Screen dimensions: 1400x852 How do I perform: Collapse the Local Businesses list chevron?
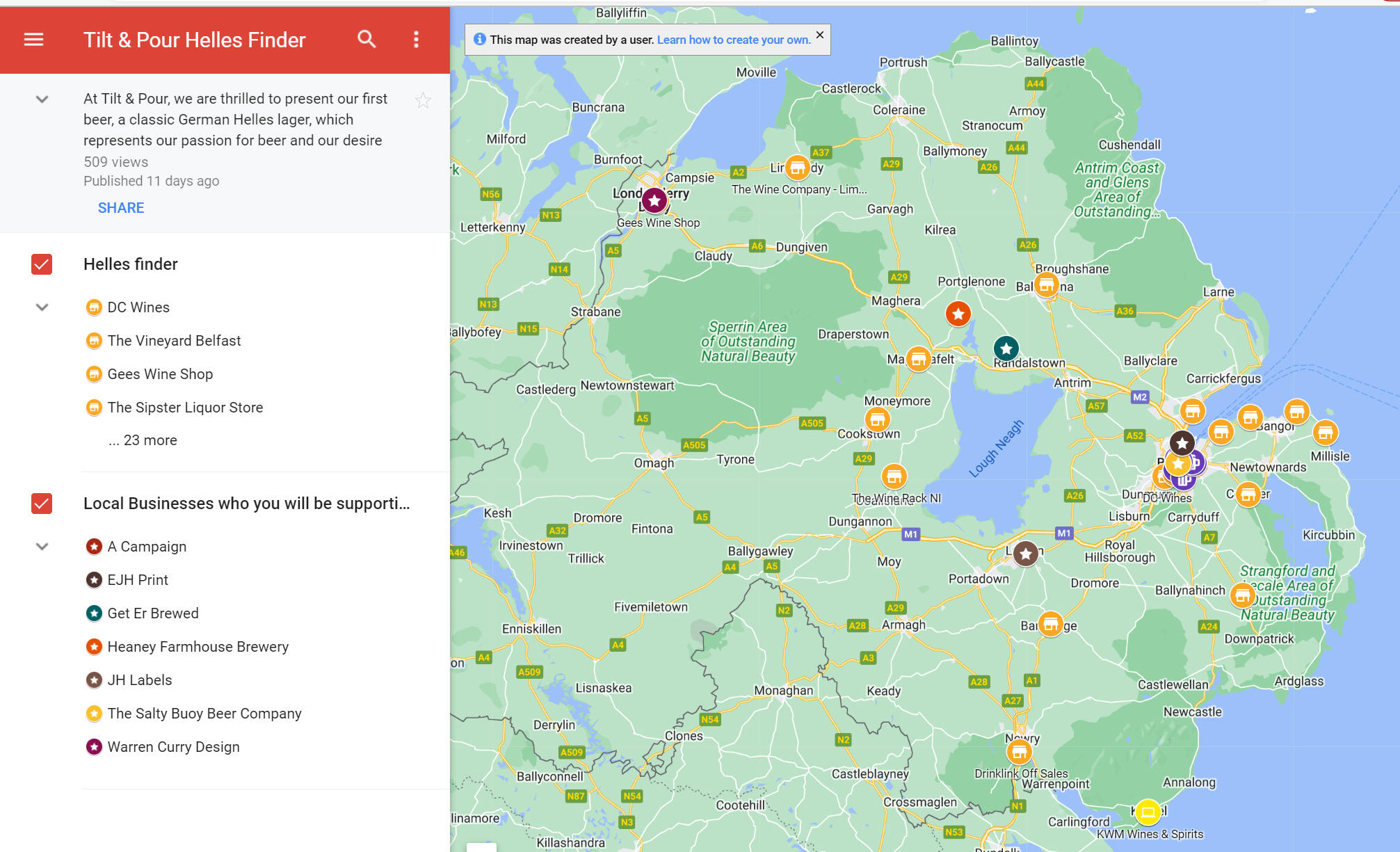click(x=42, y=547)
